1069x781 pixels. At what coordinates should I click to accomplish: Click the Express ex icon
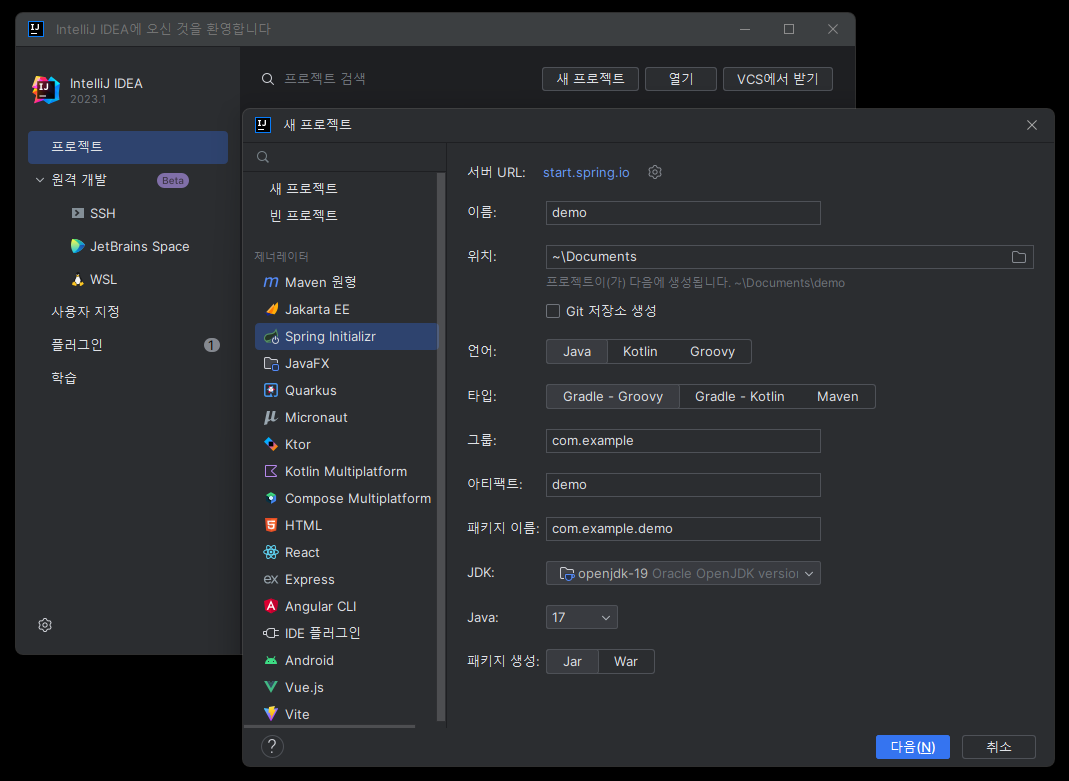tap(271, 579)
